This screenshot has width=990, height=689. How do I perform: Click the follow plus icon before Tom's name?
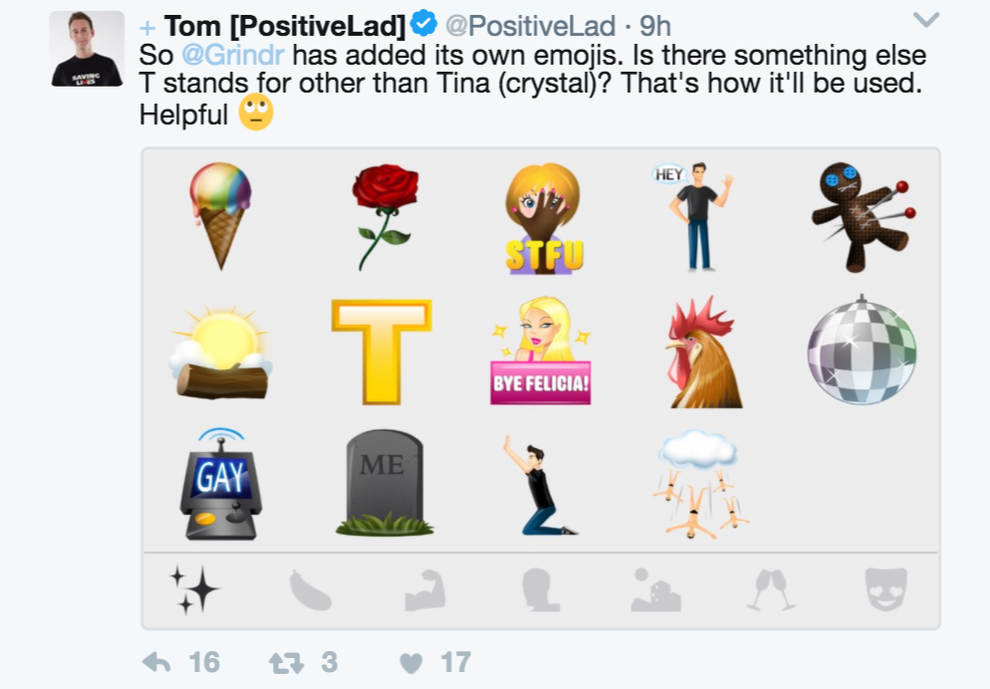coord(149,25)
